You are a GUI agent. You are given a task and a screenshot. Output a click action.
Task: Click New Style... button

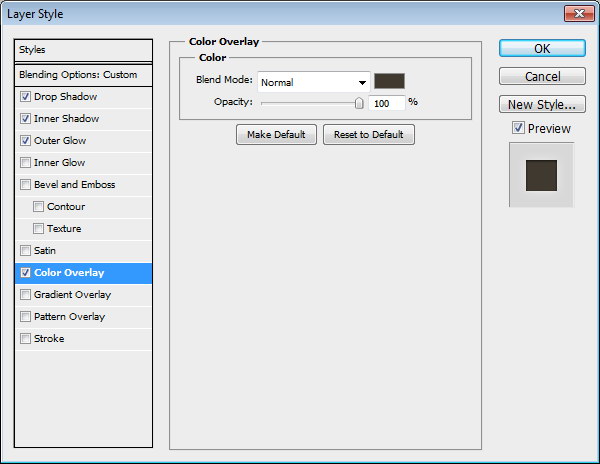[541, 104]
